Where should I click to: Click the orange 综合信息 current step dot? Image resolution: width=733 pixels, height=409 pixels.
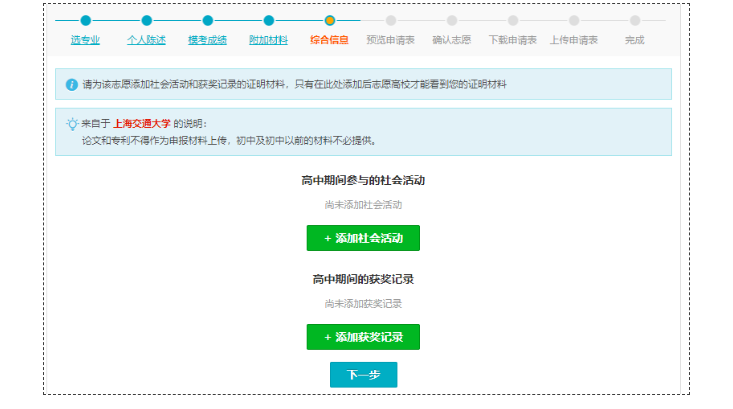click(330, 20)
